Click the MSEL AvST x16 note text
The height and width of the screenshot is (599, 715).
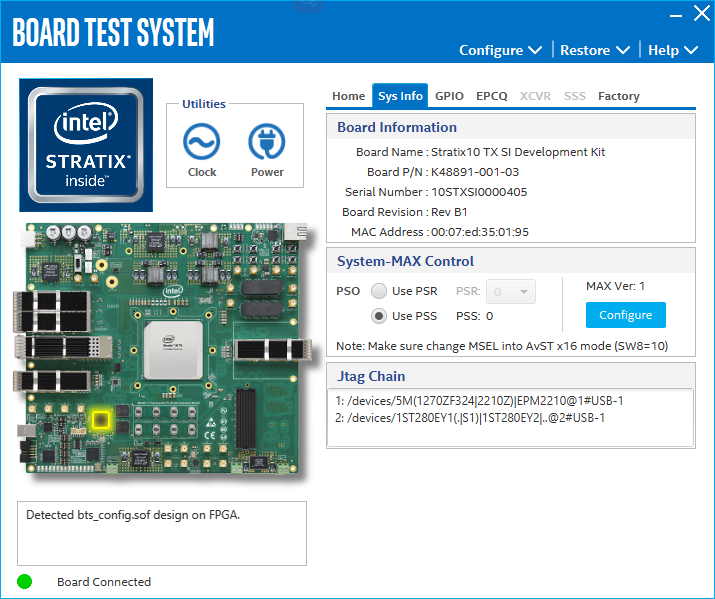coord(502,346)
